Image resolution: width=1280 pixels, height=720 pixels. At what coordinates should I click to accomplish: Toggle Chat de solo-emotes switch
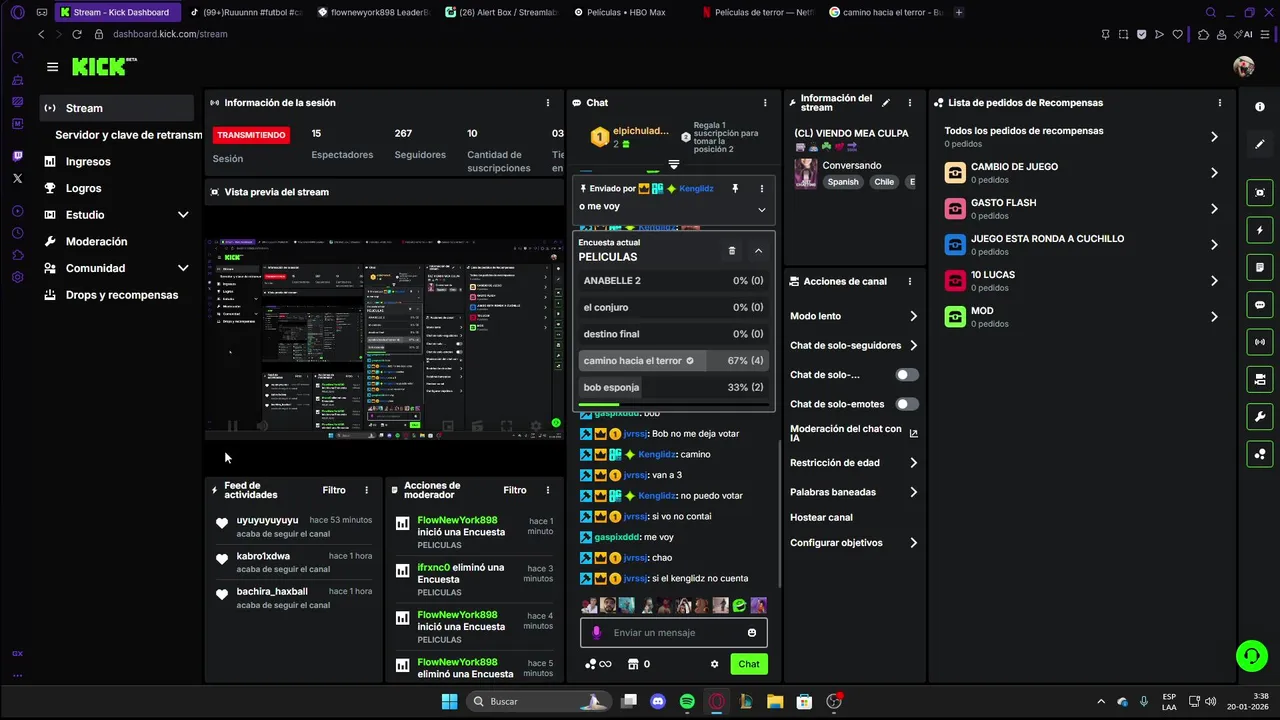[906, 404]
